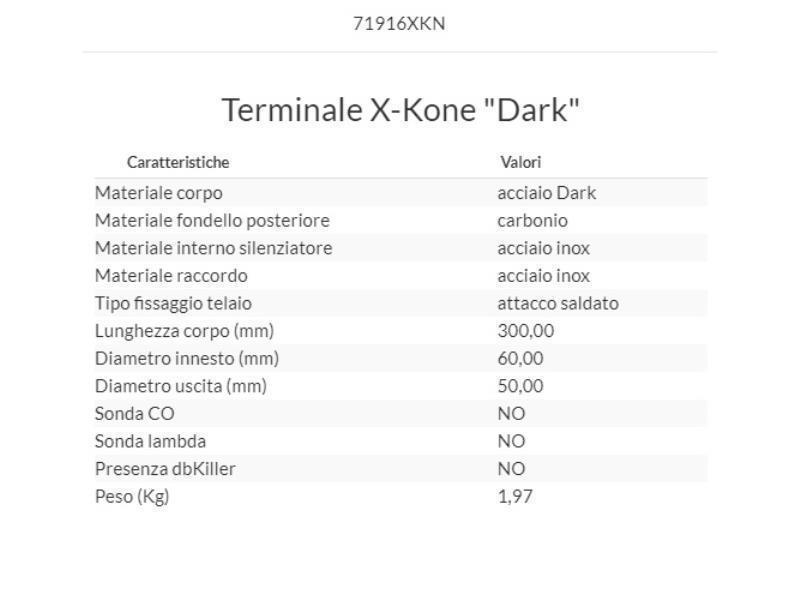
Task: Select the Caratteristiche column header
Action: pos(178,162)
